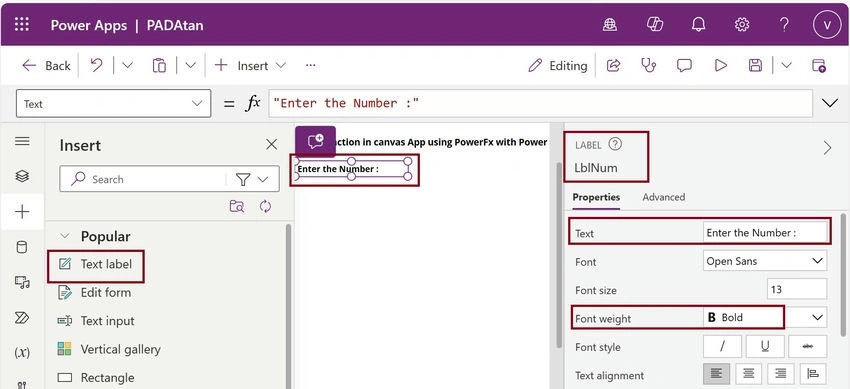
Task: Insert a Text input control
Action: (95, 321)
